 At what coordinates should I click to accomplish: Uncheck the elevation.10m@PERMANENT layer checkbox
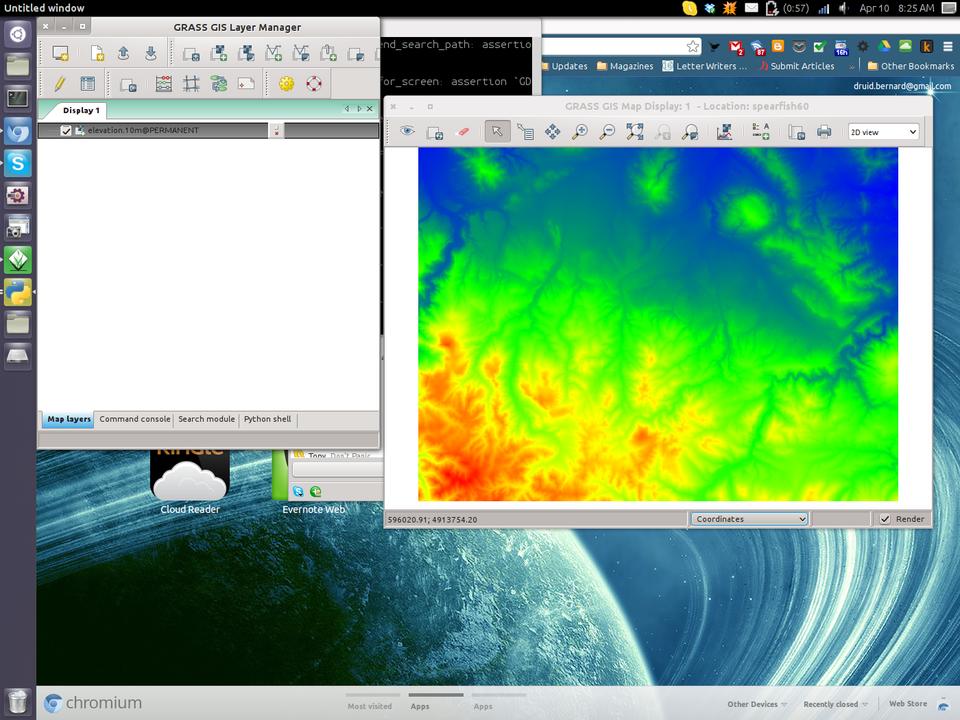(x=66, y=131)
